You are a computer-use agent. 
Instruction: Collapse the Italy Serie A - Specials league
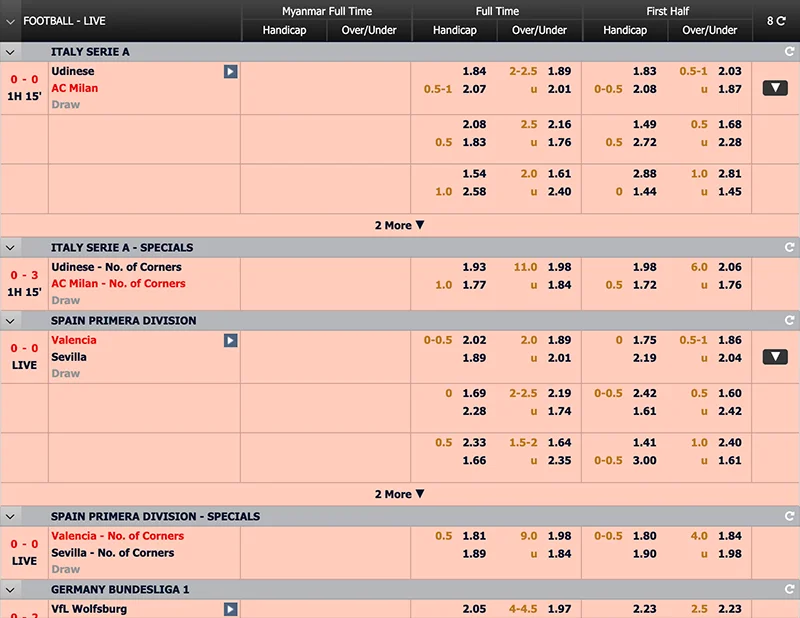(10, 248)
